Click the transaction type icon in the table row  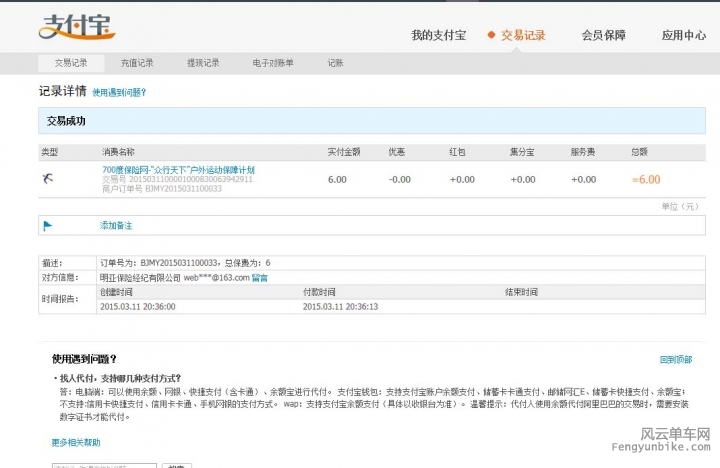[49, 178]
